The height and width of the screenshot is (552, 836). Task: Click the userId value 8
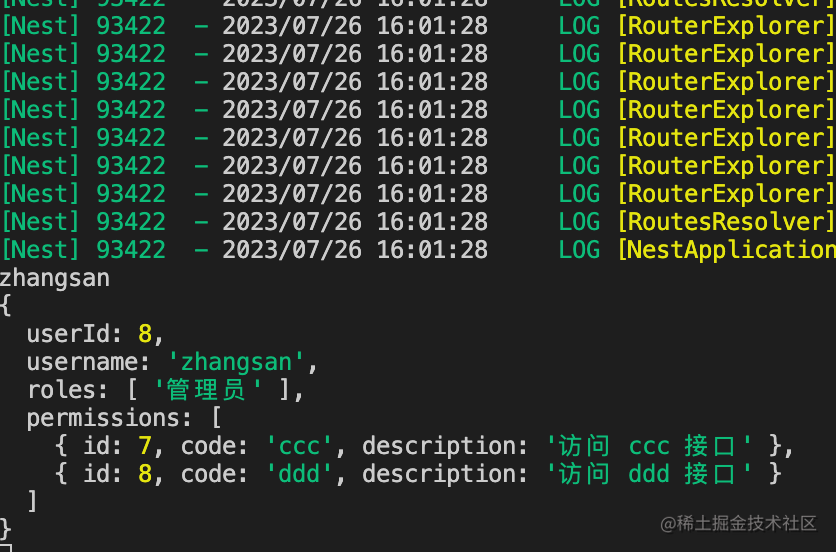145,334
